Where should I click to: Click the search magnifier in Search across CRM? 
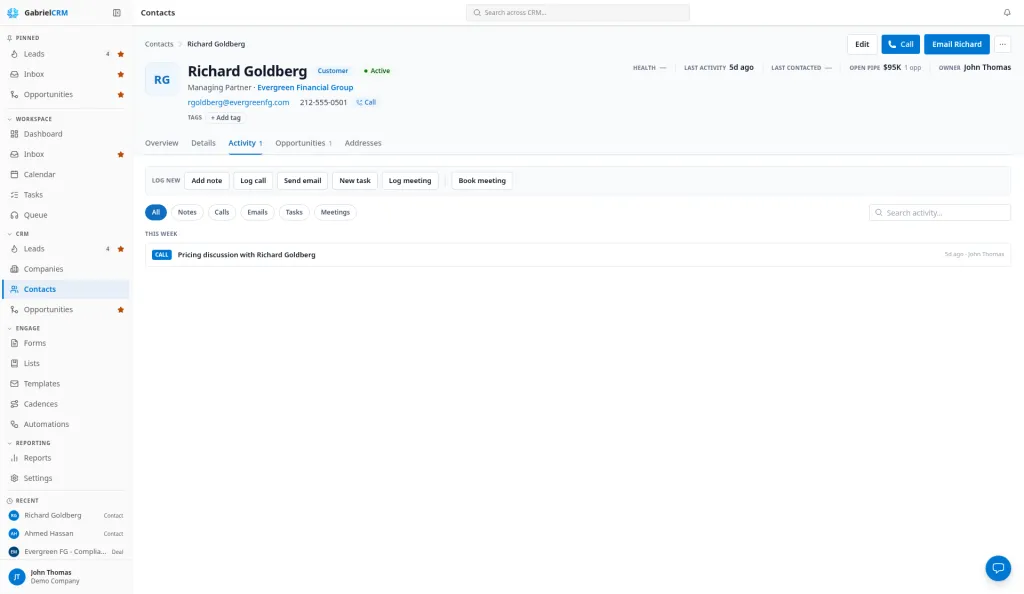tap(477, 12)
